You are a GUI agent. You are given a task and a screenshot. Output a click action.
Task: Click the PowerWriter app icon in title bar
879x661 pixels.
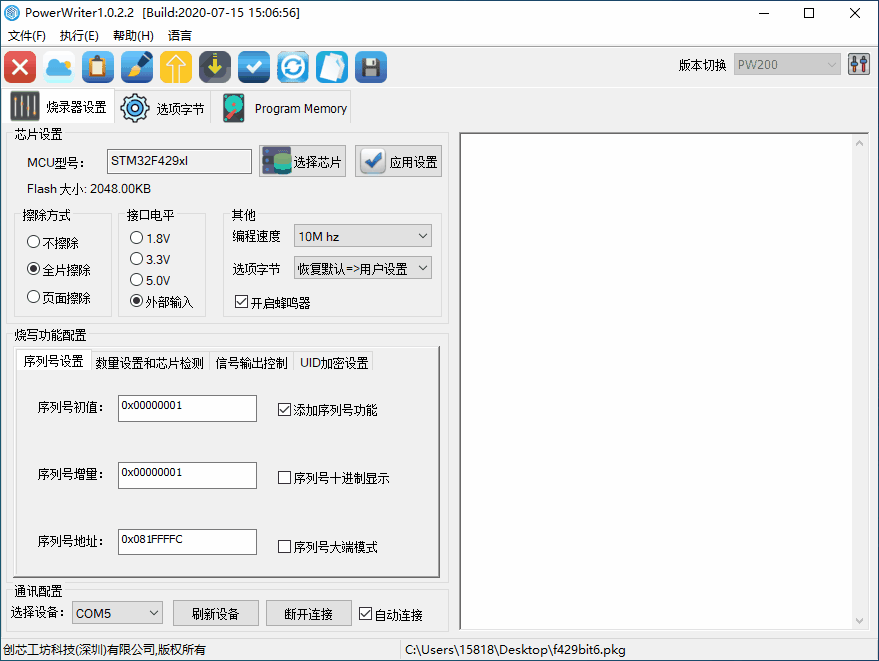[12, 13]
